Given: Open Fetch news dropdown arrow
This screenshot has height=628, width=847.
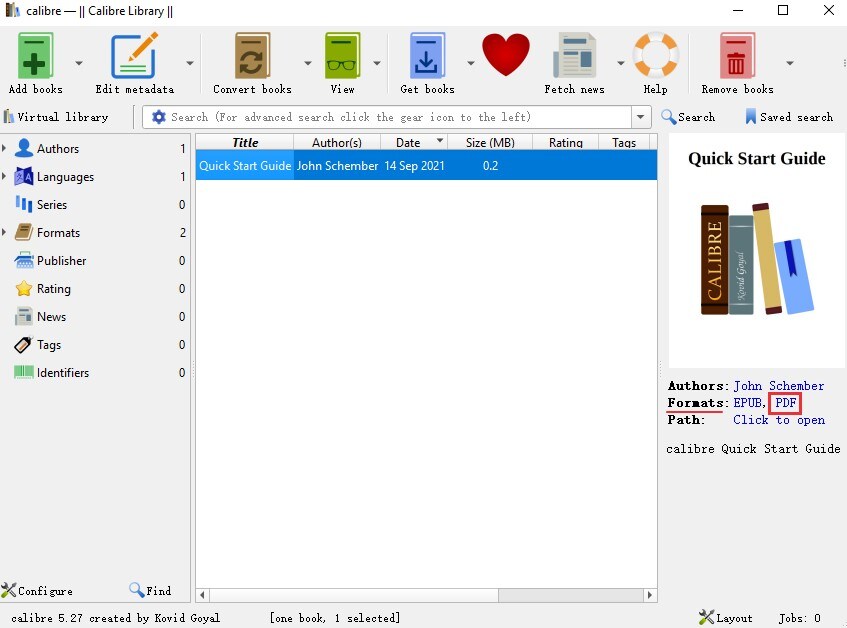Looking at the screenshot, I should [621, 63].
